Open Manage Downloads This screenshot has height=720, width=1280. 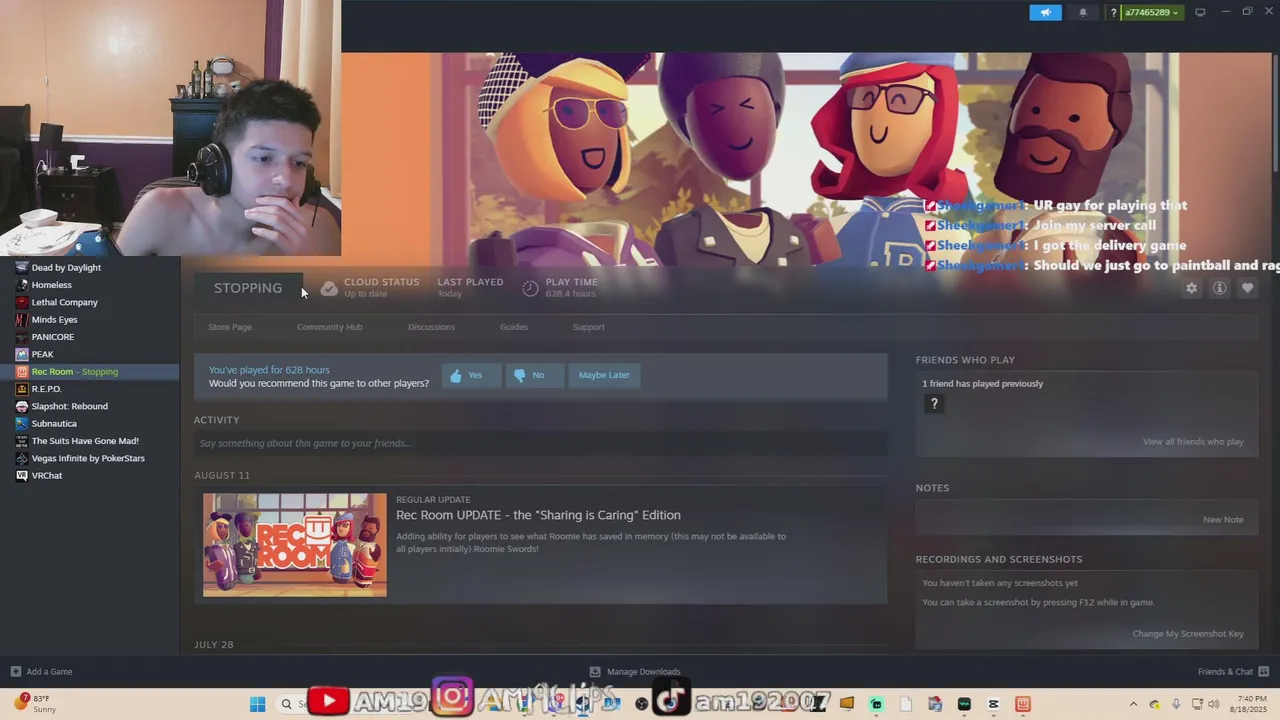pos(635,672)
